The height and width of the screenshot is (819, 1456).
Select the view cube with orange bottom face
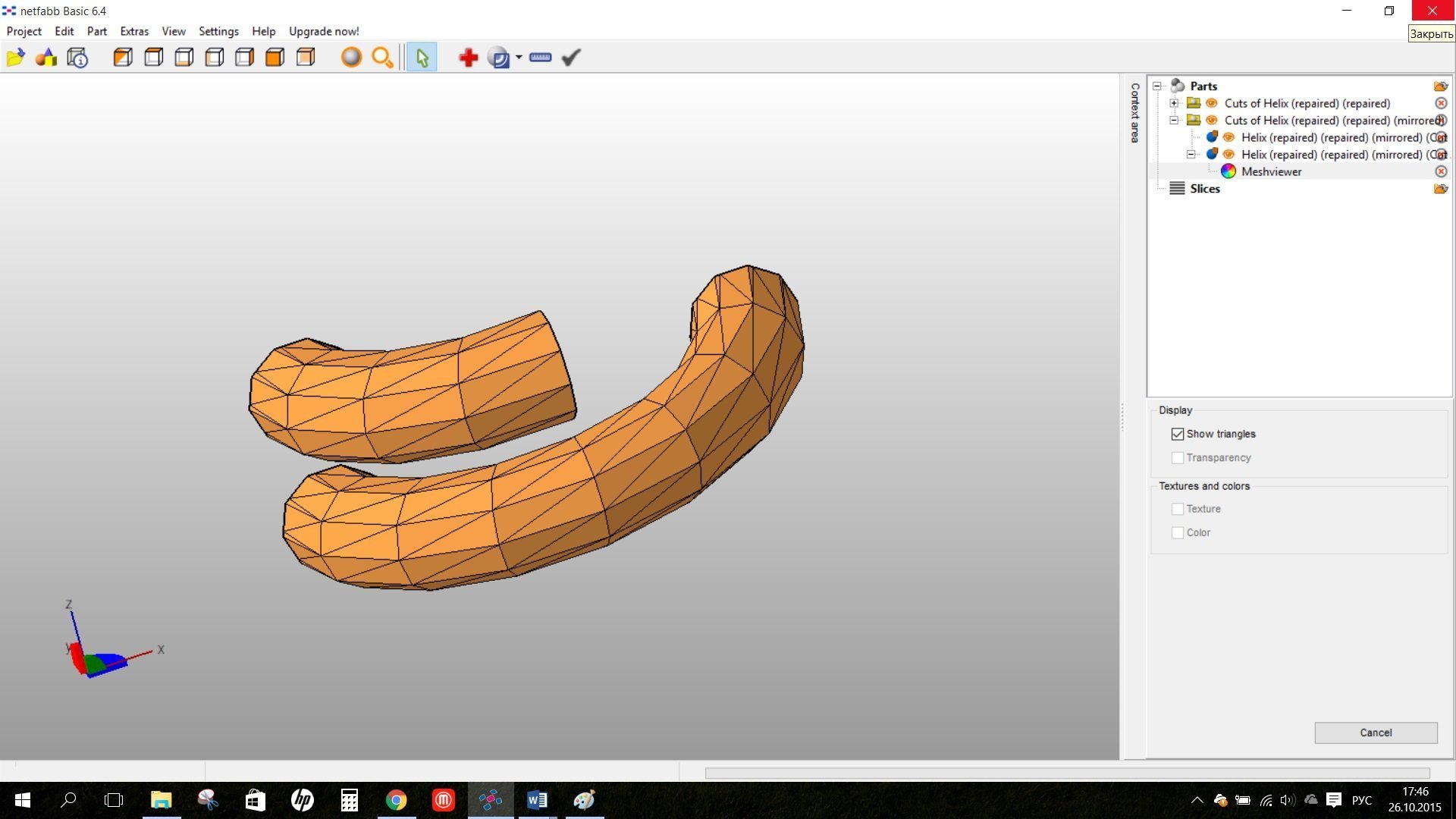pos(184,58)
